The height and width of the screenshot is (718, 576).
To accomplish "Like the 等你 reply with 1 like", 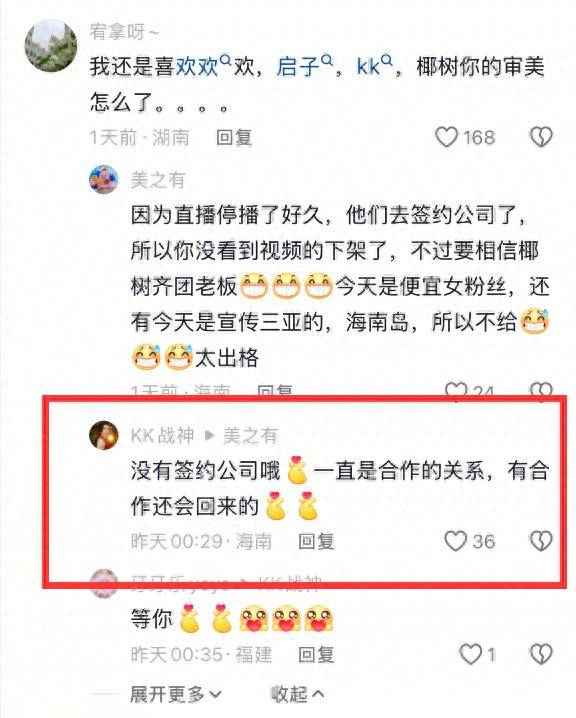I will pyautogui.click(x=470, y=654).
